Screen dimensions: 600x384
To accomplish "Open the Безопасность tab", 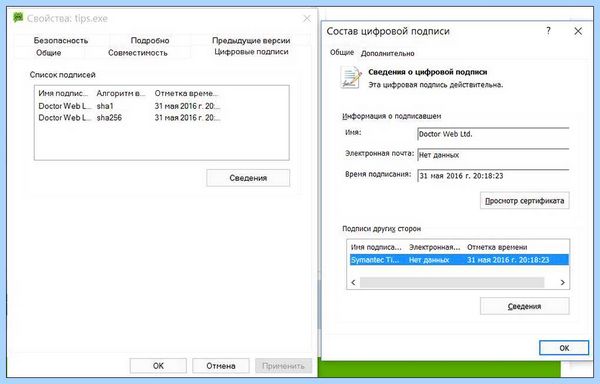I will pos(61,41).
